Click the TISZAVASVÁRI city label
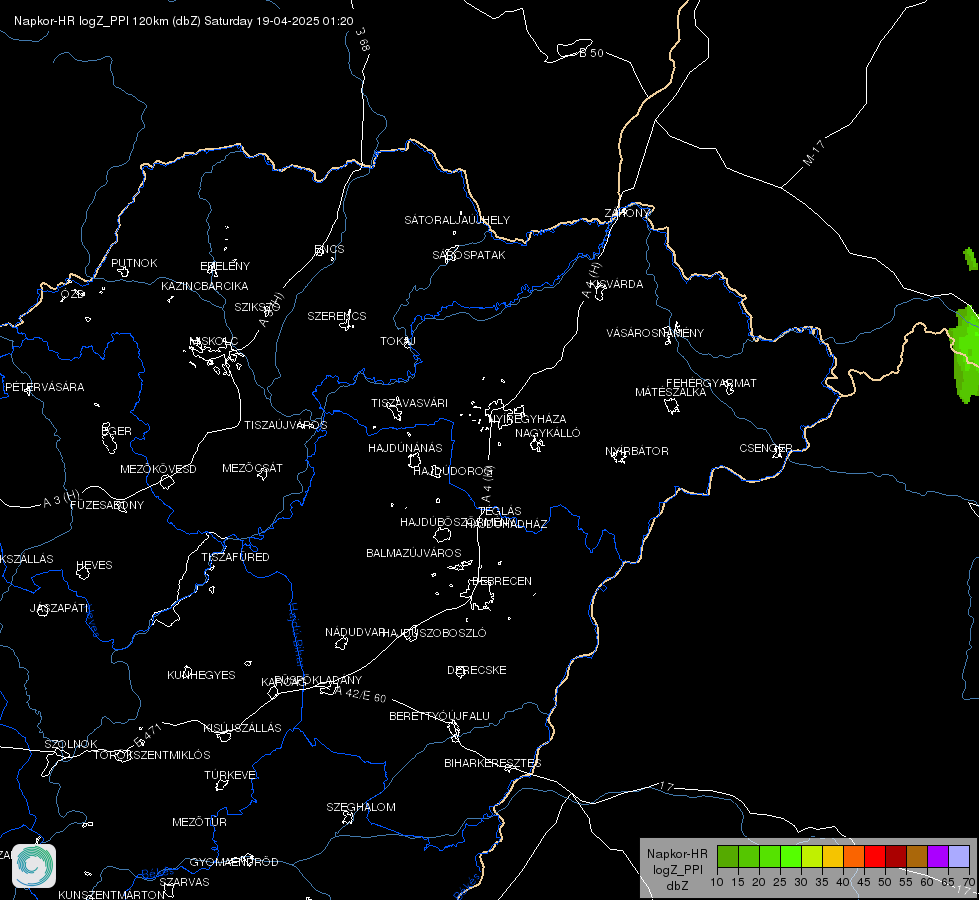The image size is (979, 900). point(410,403)
